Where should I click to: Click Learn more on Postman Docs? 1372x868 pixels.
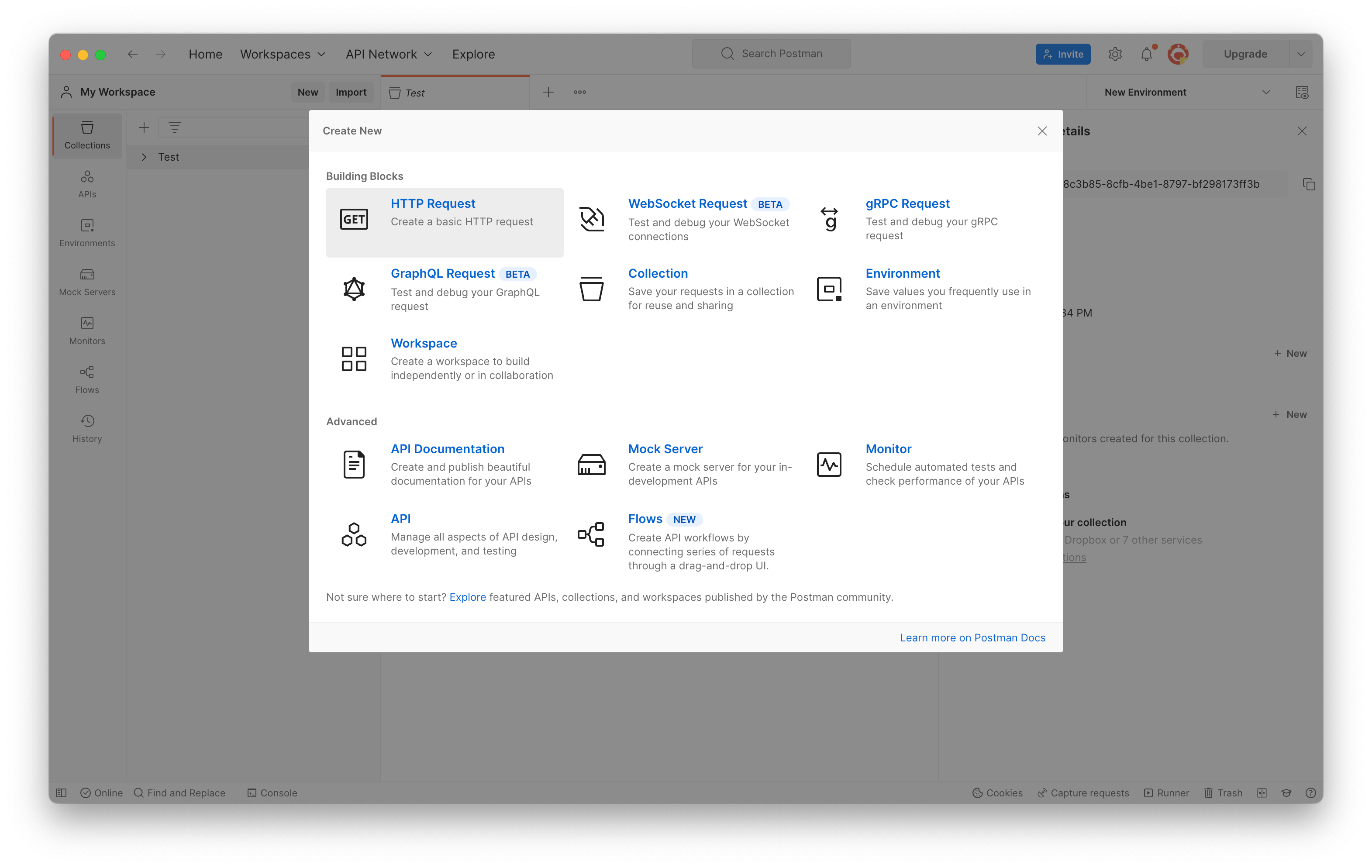tap(972, 637)
